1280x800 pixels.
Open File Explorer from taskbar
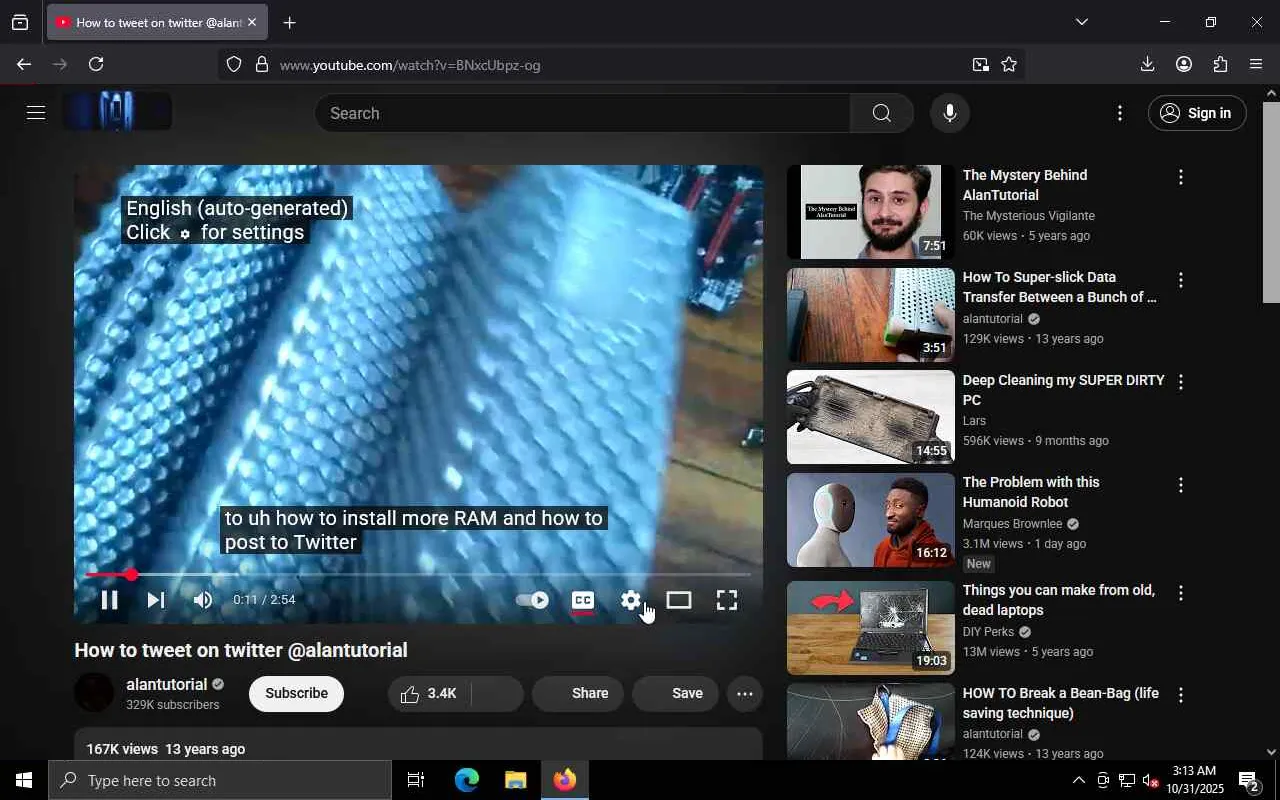(515, 780)
